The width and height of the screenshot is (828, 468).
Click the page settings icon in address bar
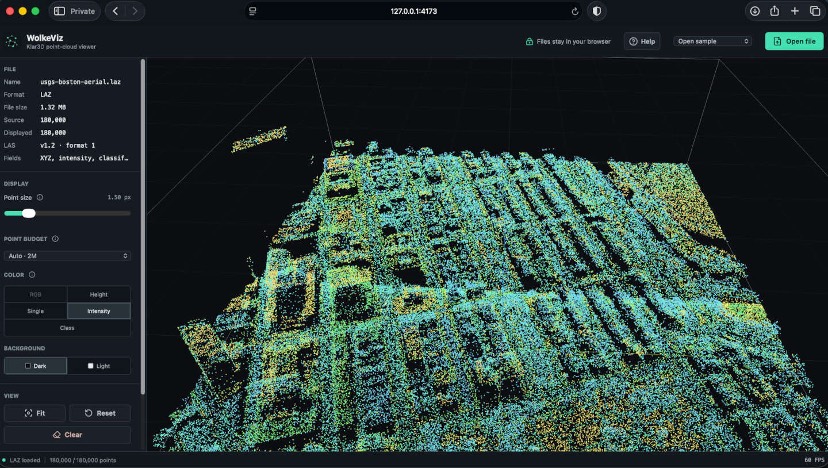(252, 11)
